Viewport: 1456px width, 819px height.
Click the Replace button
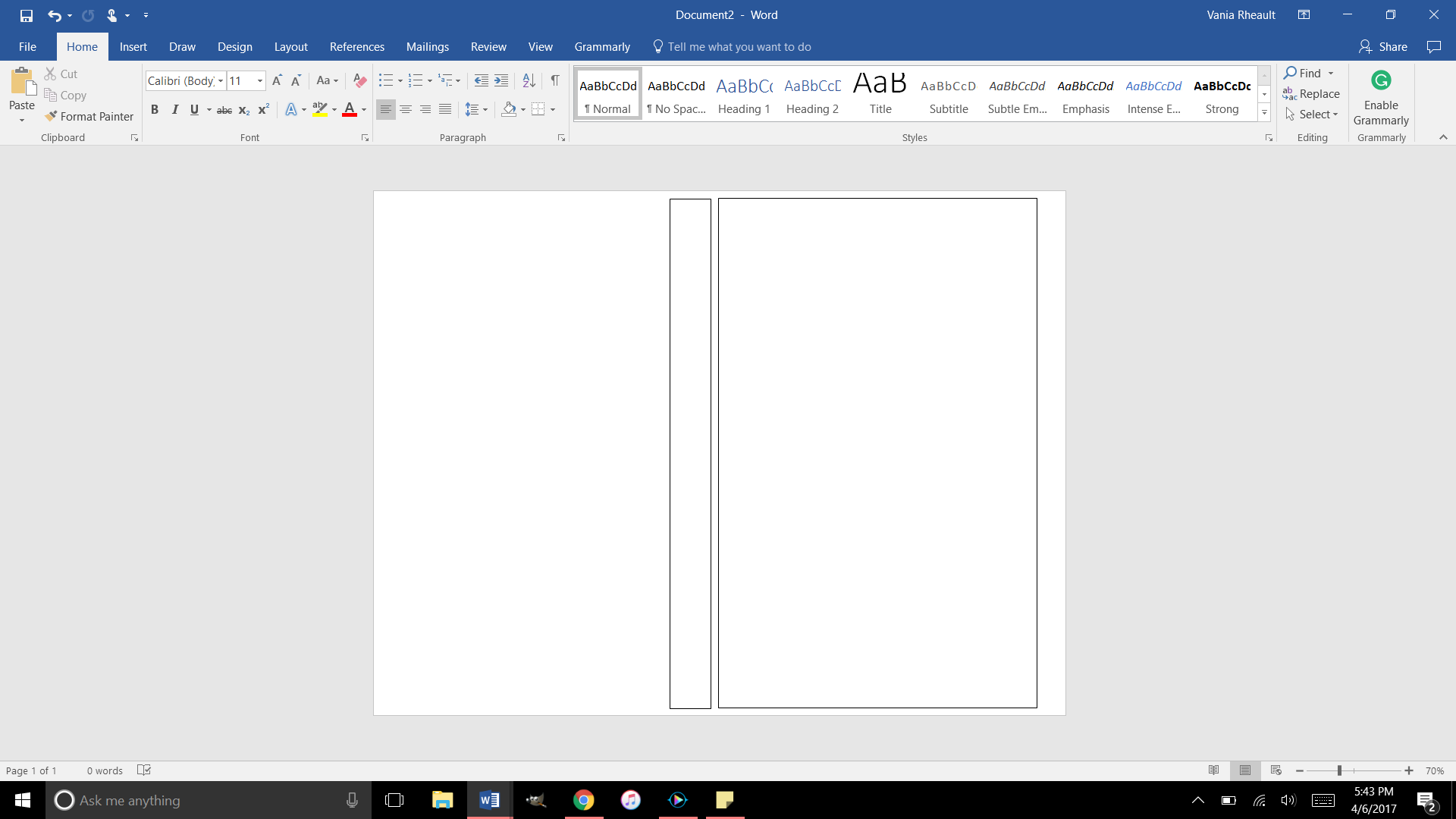pos(1311,94)
